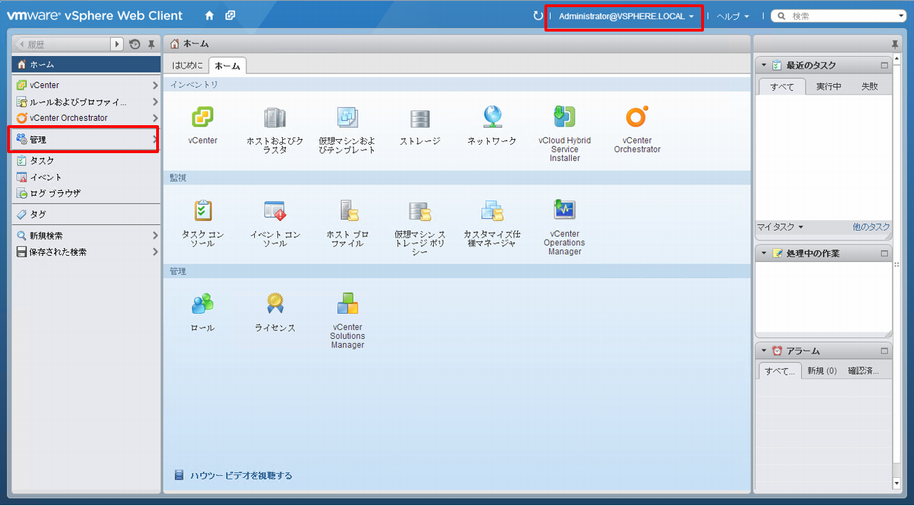Open the ストレージ inventory icon
The height and width of the screenshot is (506, 914).
419,118
